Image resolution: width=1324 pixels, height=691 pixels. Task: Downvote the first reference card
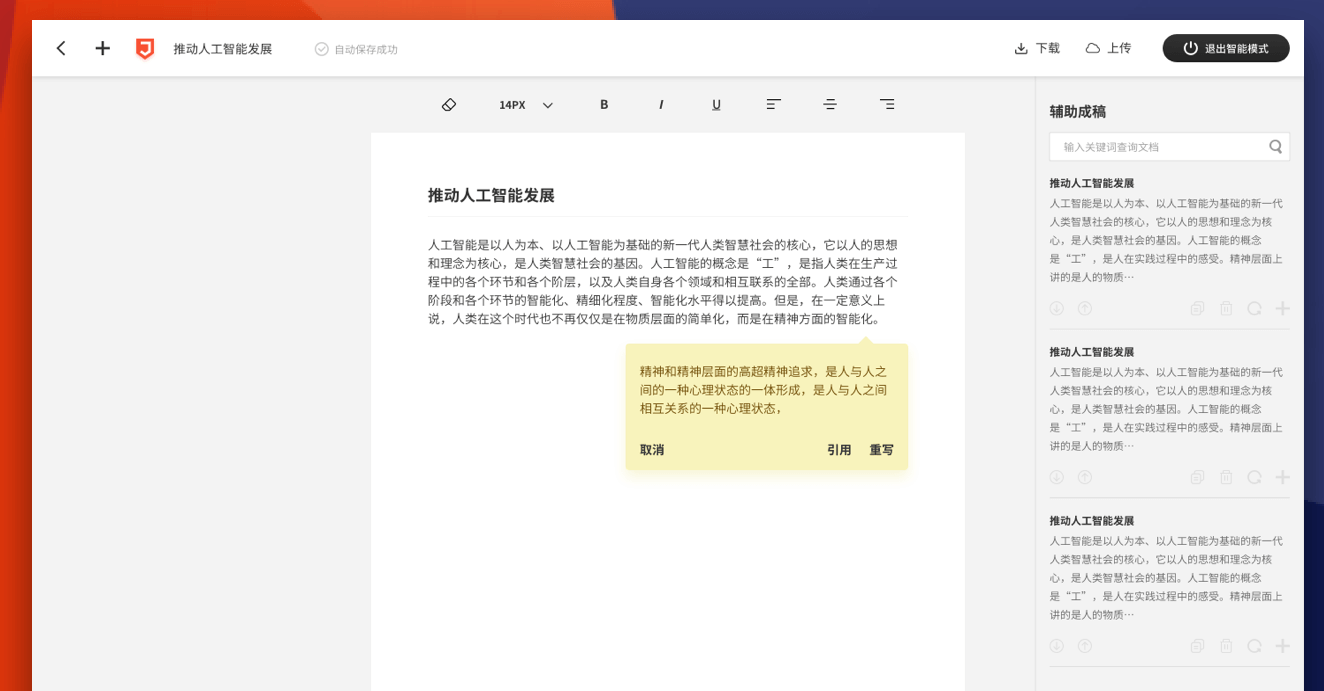coord(1056,308)
